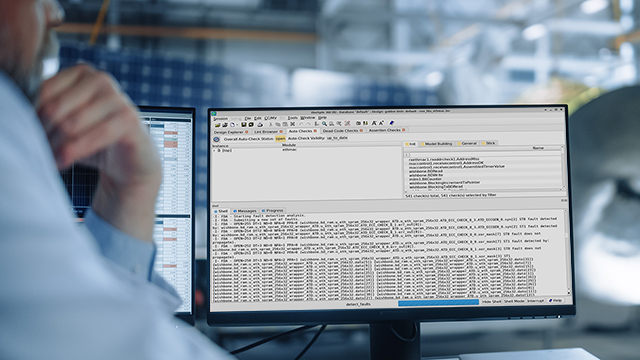Click the new document toolbar icon
Image resolution: width=640 pixels, height=360 pixels.
tap(232, 125)
